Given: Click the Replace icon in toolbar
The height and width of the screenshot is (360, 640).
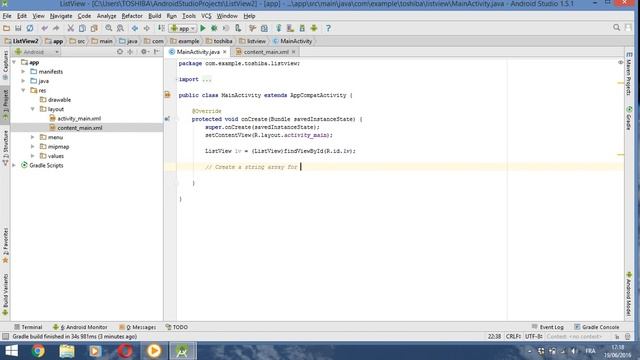Looking at the screenshot, I should click(120, 28).
